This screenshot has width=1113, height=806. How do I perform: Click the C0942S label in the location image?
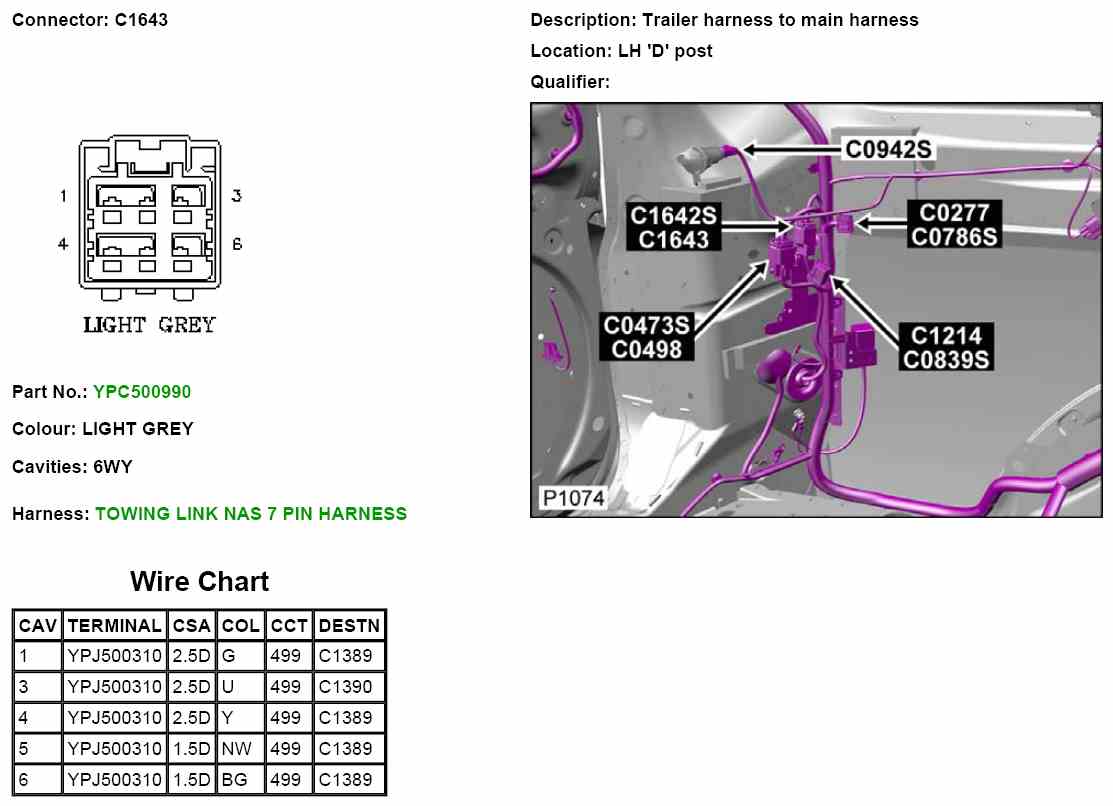pos(888,149)
